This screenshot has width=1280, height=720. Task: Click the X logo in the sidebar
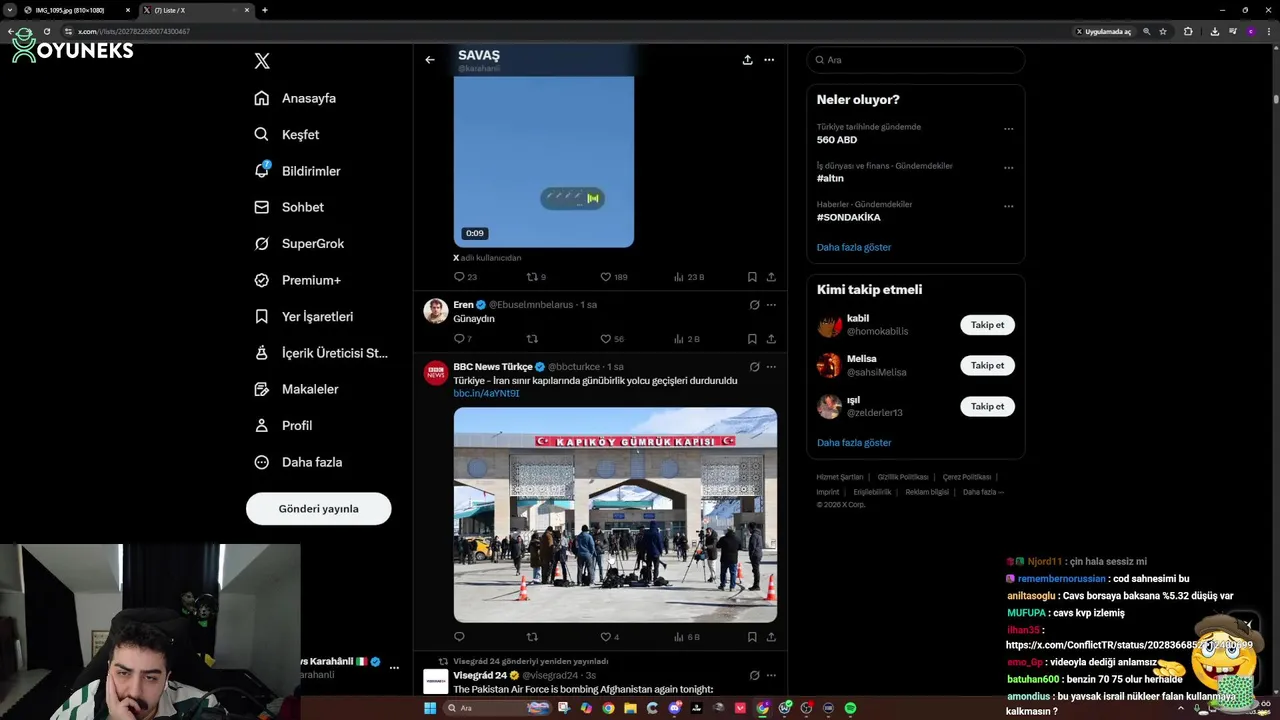click(x=262, y=61)
